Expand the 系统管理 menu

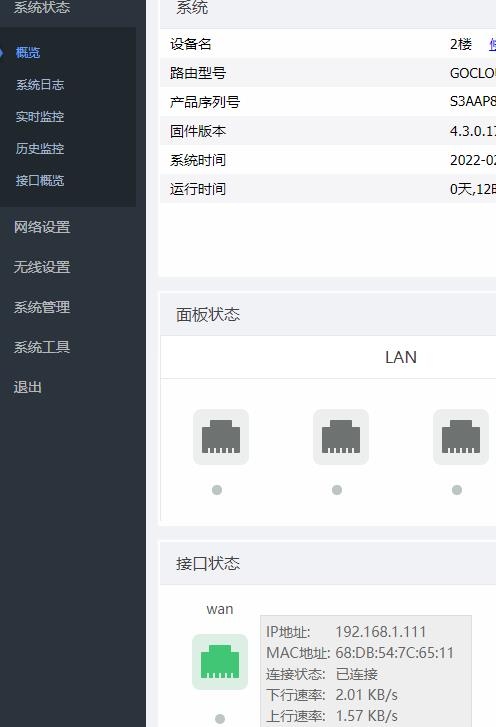(42, 307)
